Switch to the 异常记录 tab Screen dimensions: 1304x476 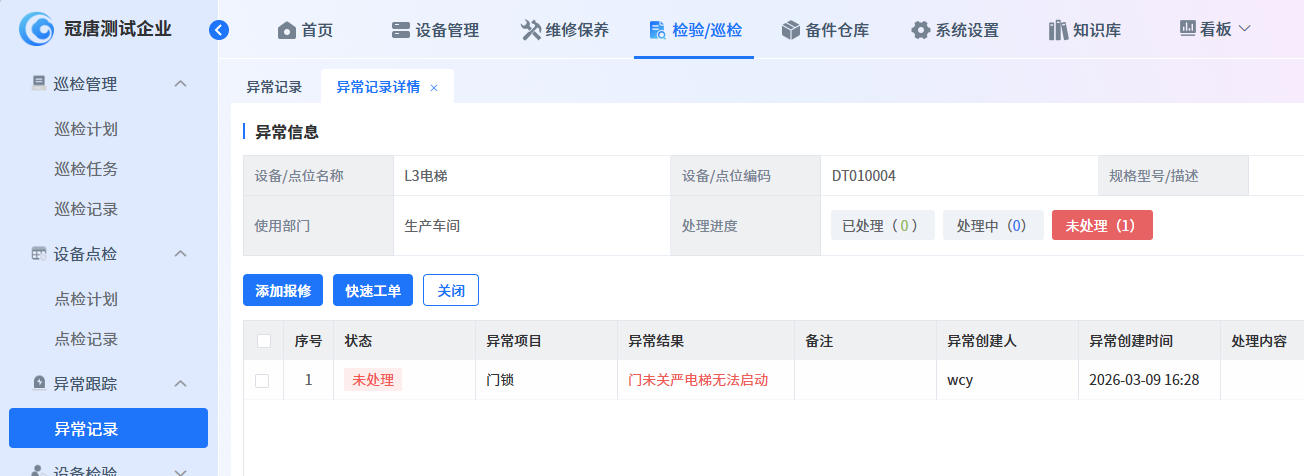click(274, 87)
